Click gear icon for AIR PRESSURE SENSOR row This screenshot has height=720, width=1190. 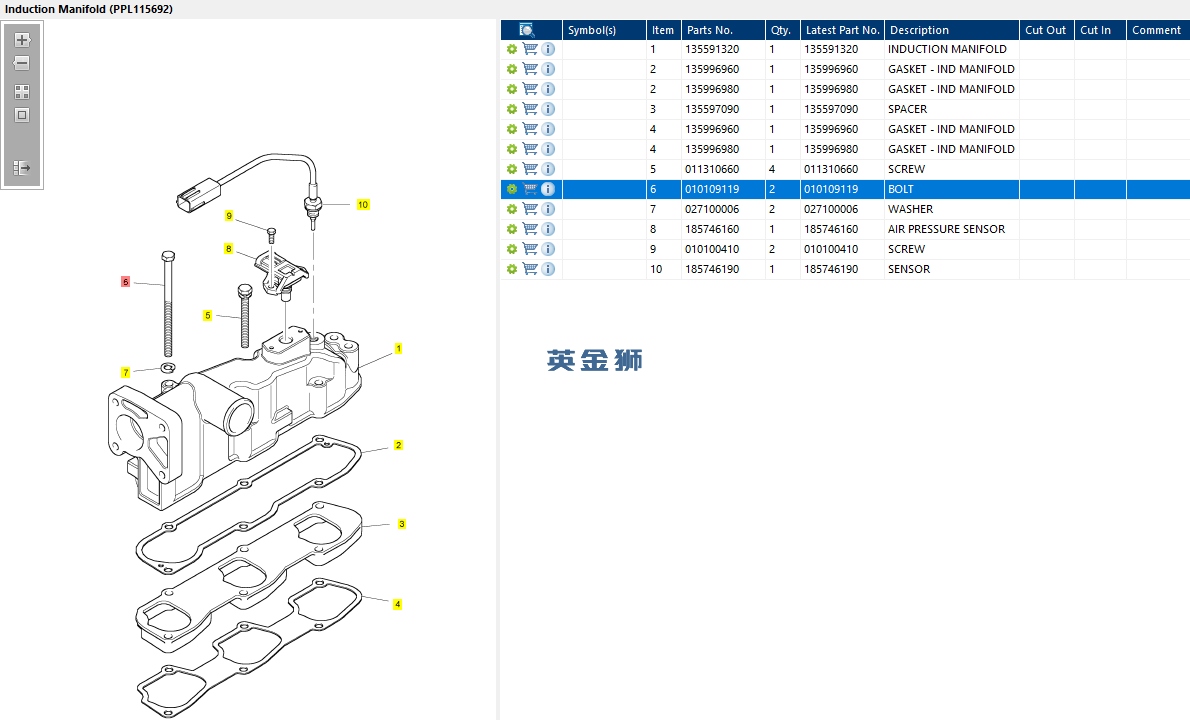point(512,229)
